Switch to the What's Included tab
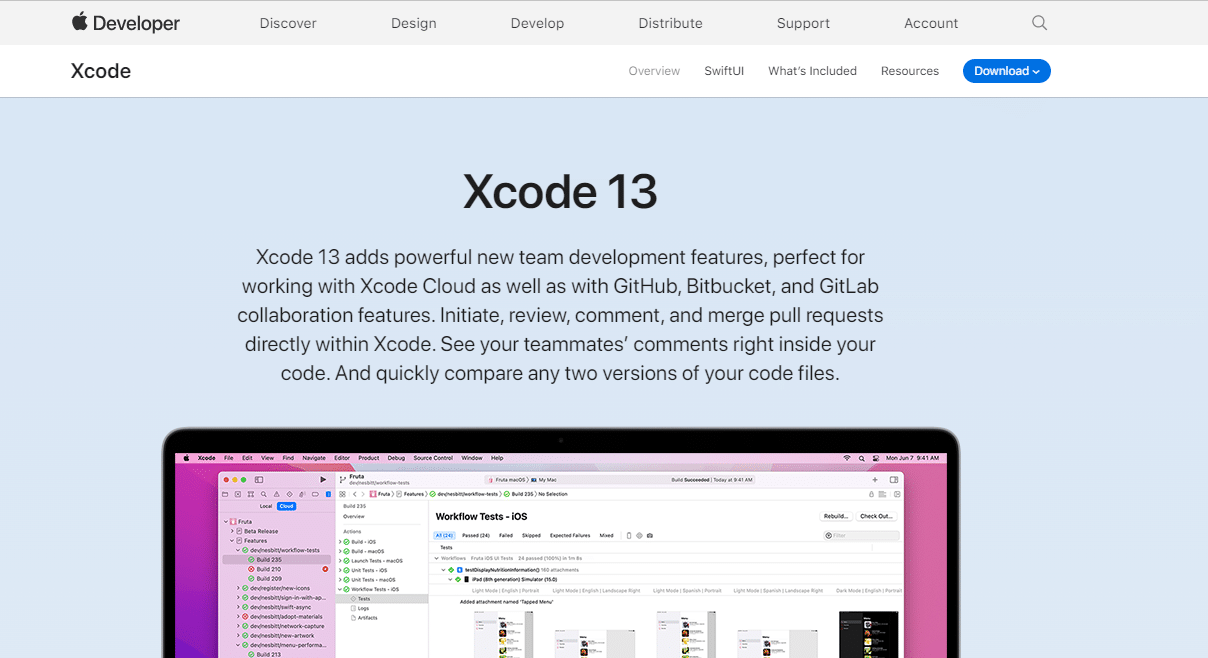This screenshot has height=658, width=1208. (812, 71)
